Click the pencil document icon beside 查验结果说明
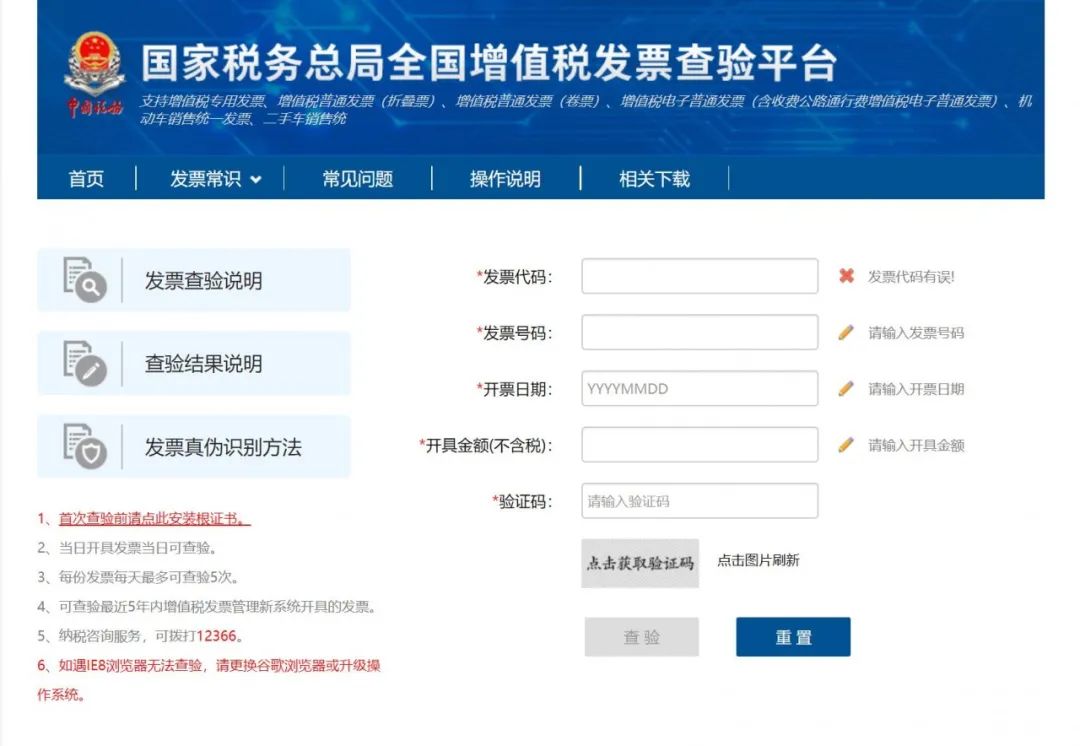1080x746 pixels. click(x=85, y=363)
